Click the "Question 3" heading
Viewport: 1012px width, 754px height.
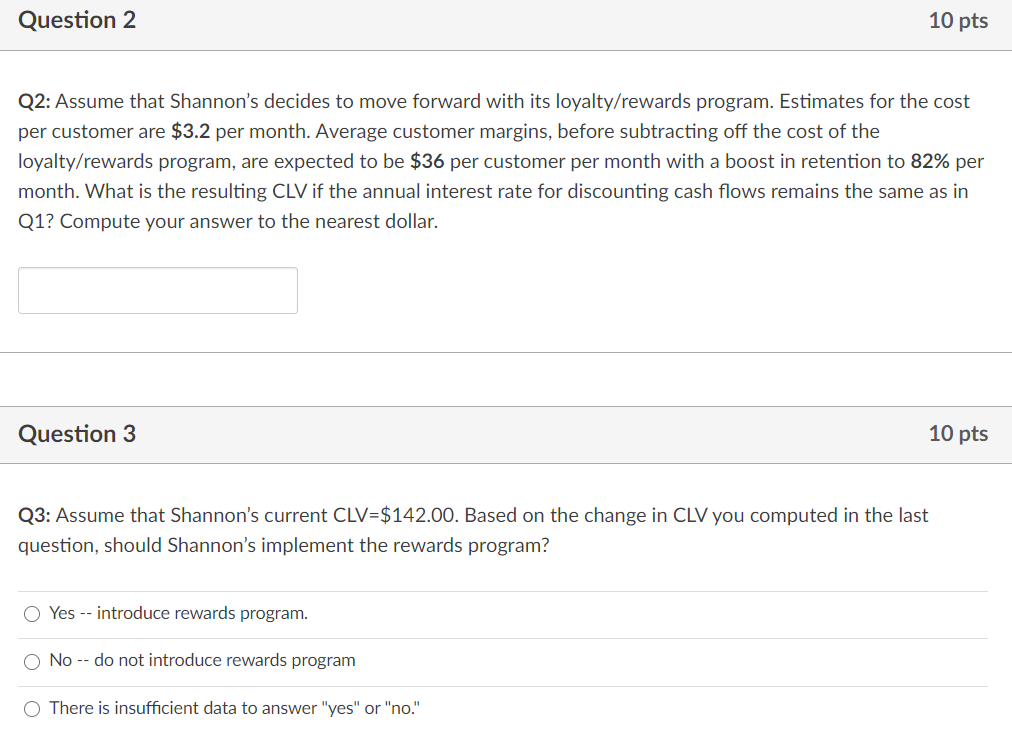click(77, 434)
